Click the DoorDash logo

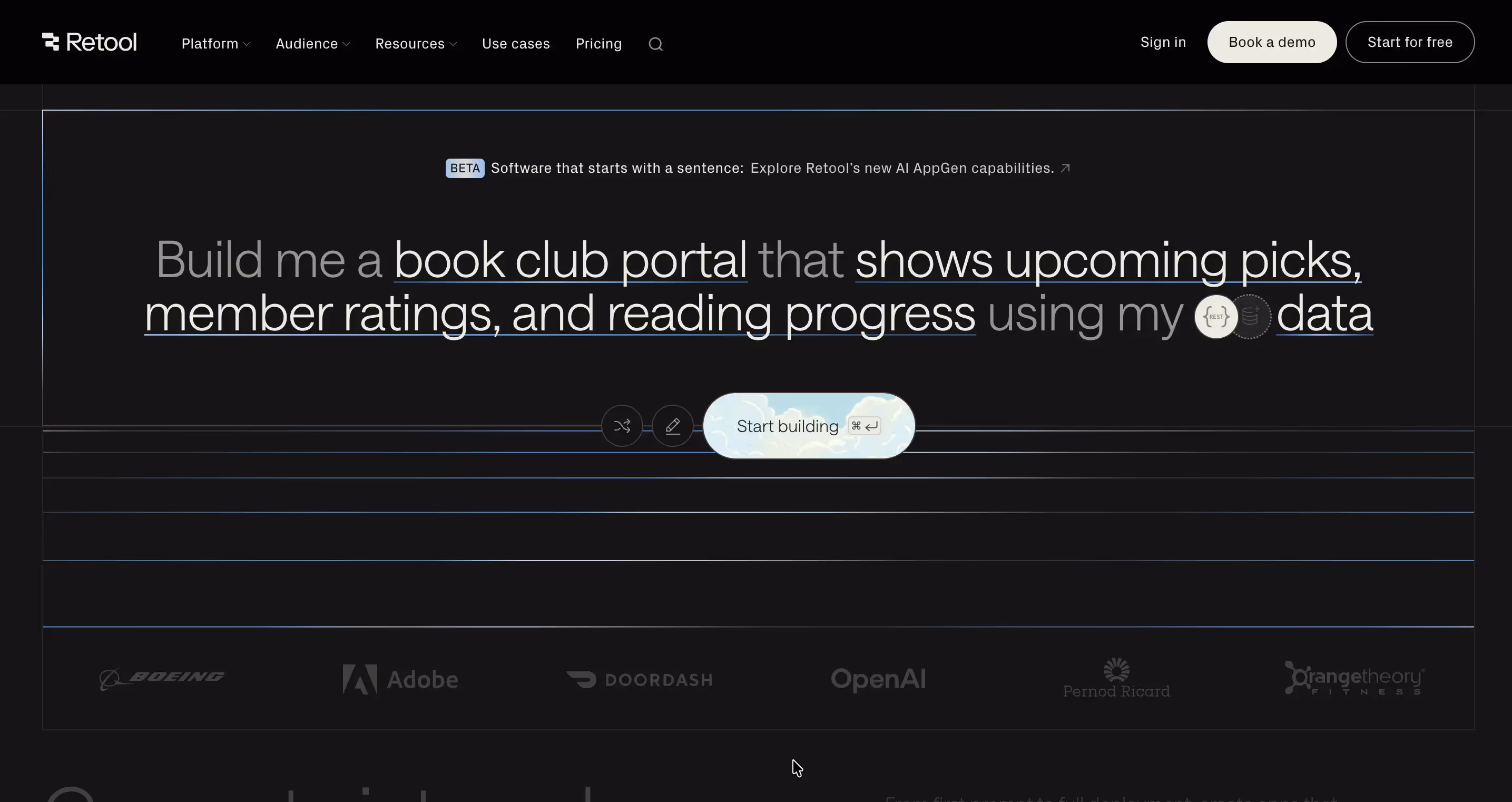point(639,679)
